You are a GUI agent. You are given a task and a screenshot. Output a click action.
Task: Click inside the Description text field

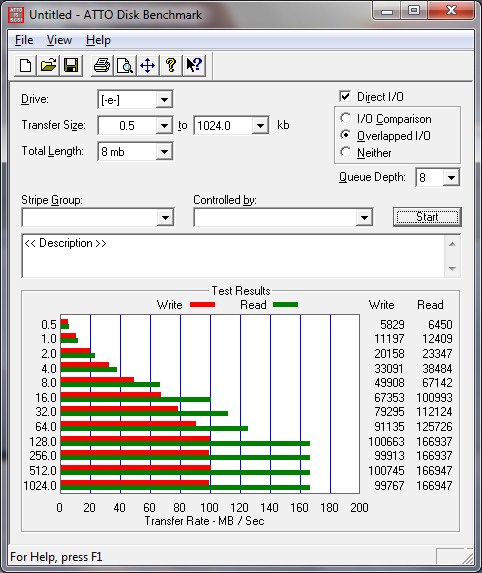pyautogui.click(x=233, y=256)
